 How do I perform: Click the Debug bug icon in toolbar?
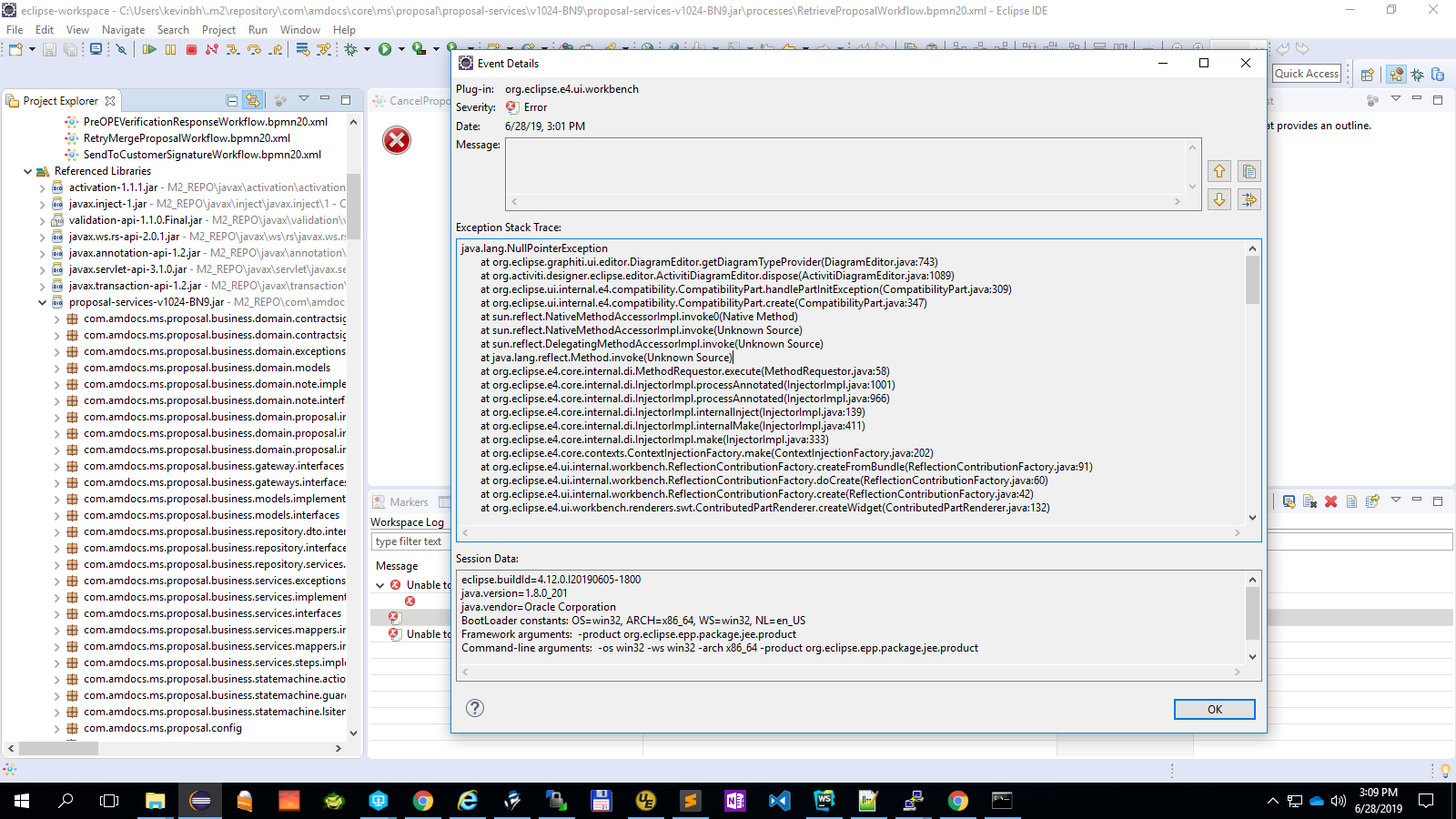click(350, 49)
